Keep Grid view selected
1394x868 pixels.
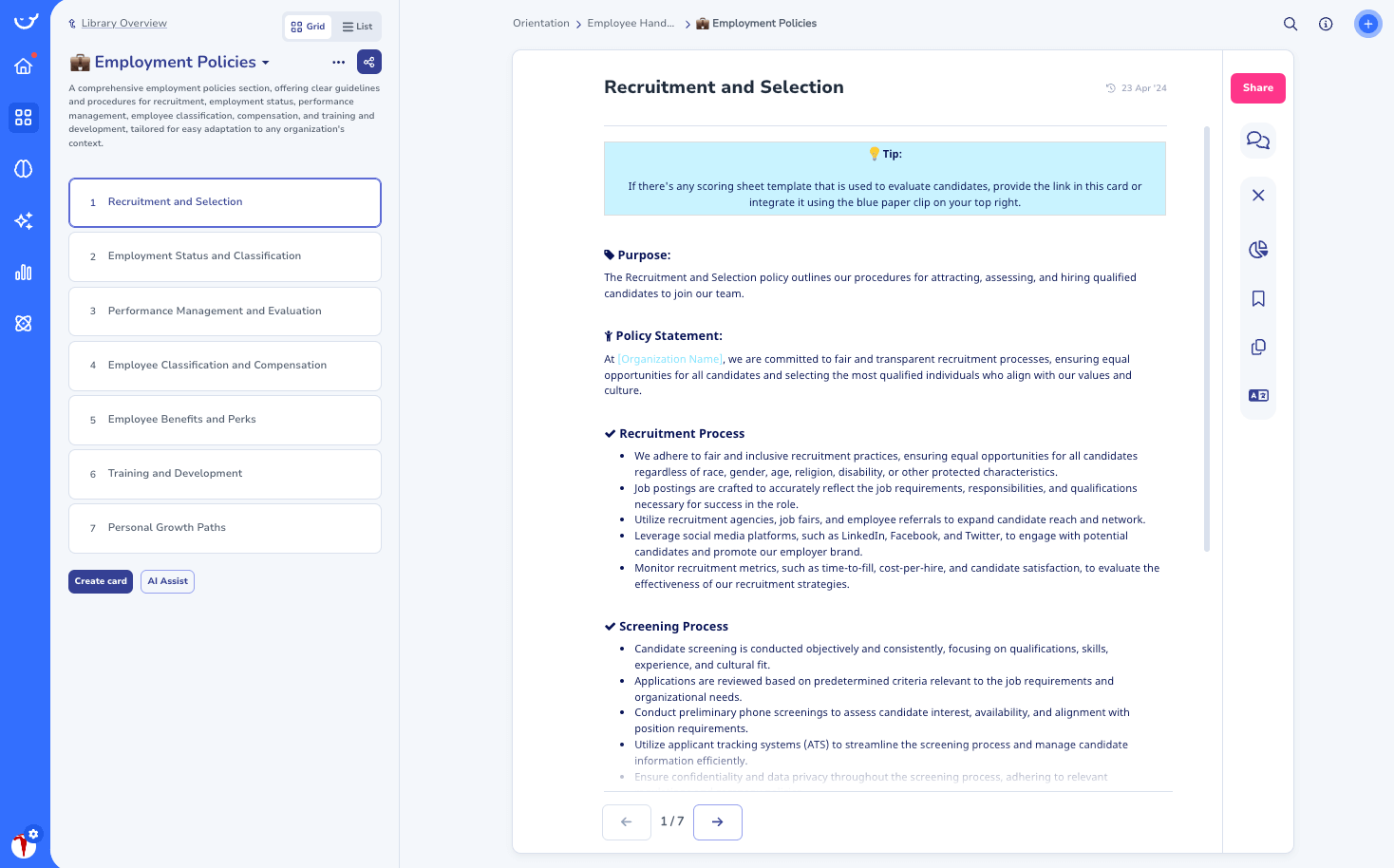tap(308, 26)
